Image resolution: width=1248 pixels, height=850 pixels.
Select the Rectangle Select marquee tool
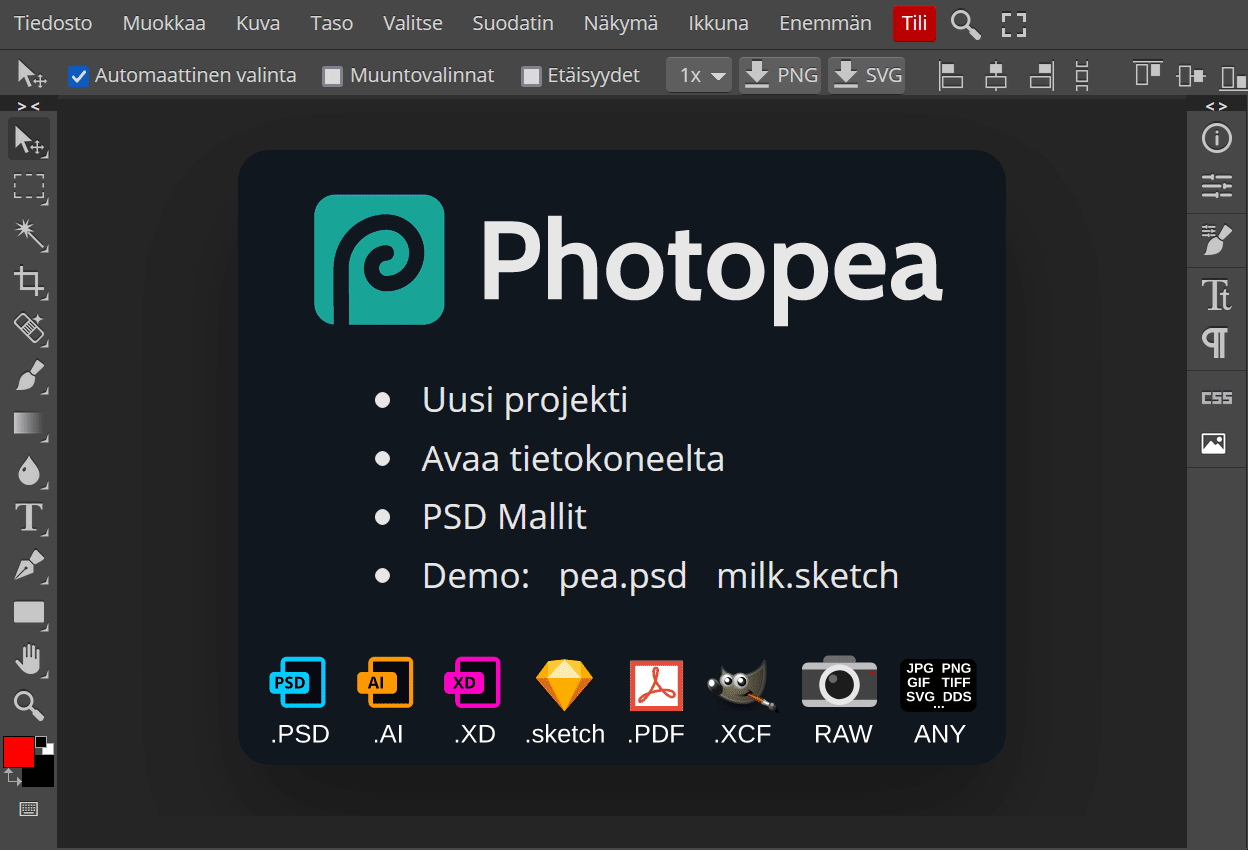[29, 187]
